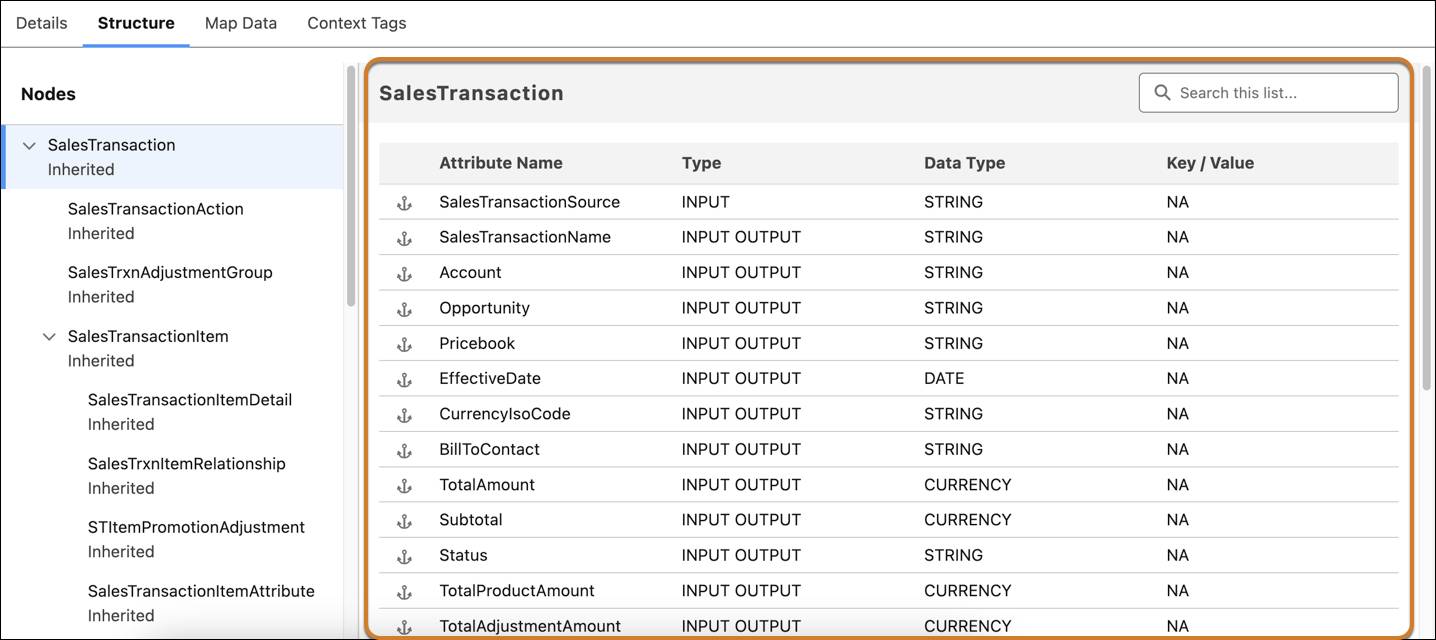Click the SalesTransactionItemDetail tree entry
Screen dimensions: 1436x640
190,399
